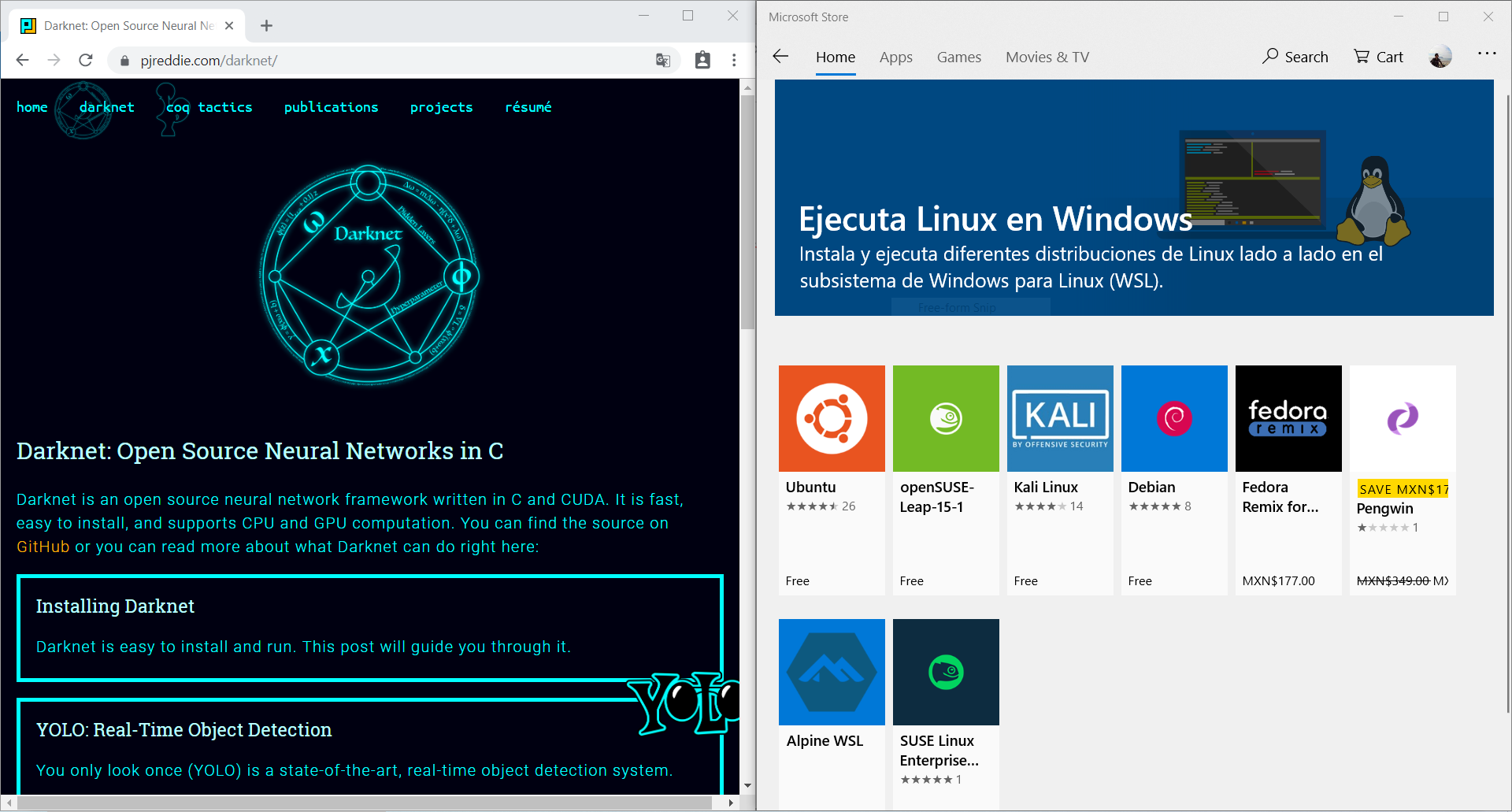This screenshot has height=812, width=1512.
Task: Open the Pengwin app icon
Action: [1403, 418]
